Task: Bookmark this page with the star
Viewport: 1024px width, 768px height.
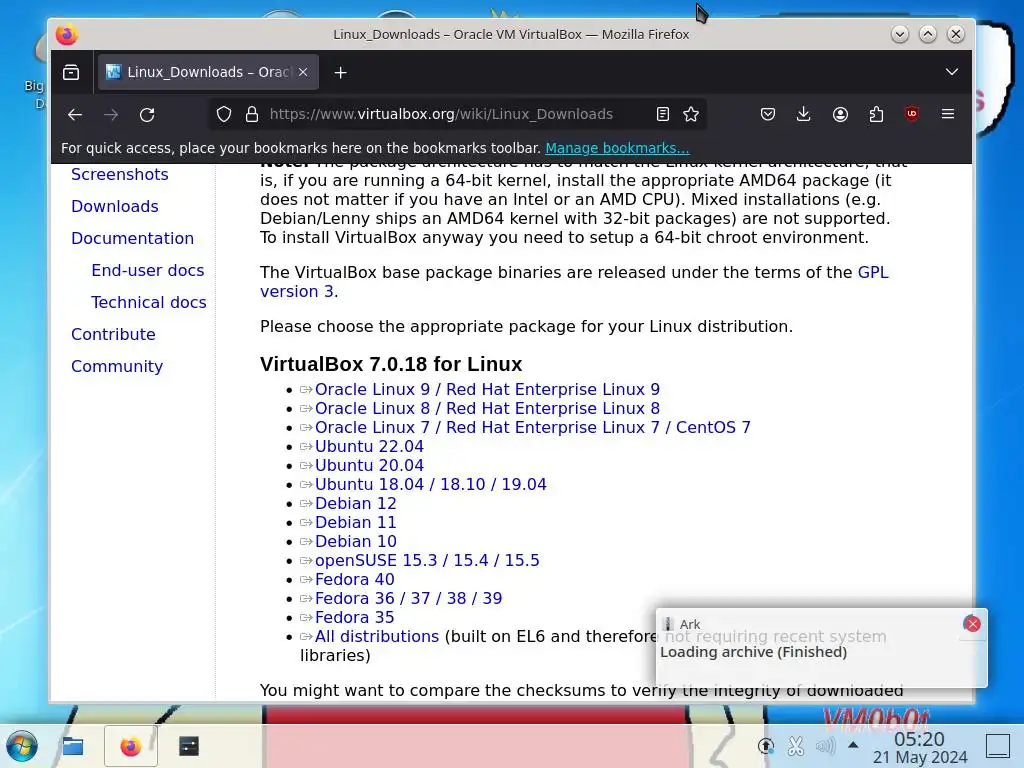Action: pos(691,114)
